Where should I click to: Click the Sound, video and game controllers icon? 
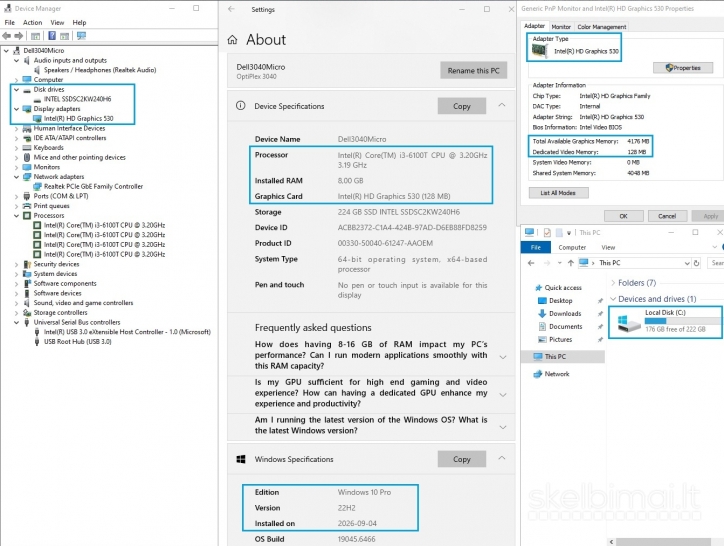tap(27, 303)
